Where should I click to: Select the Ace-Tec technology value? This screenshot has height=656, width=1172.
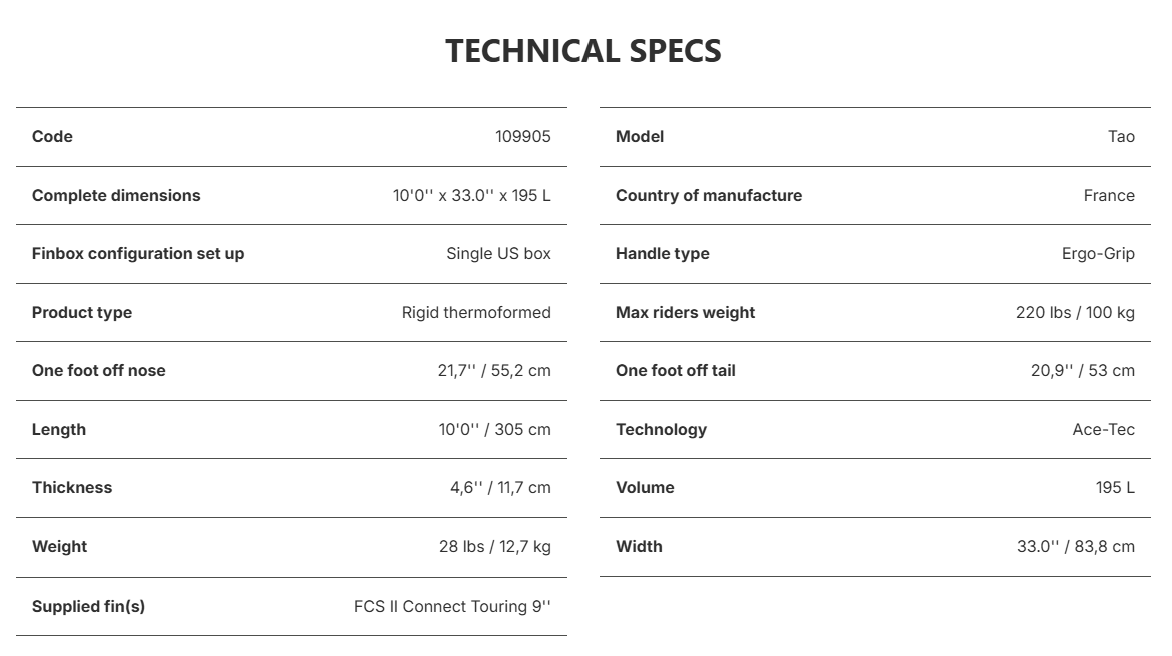pyautogui.click(x=1103, y=430)
